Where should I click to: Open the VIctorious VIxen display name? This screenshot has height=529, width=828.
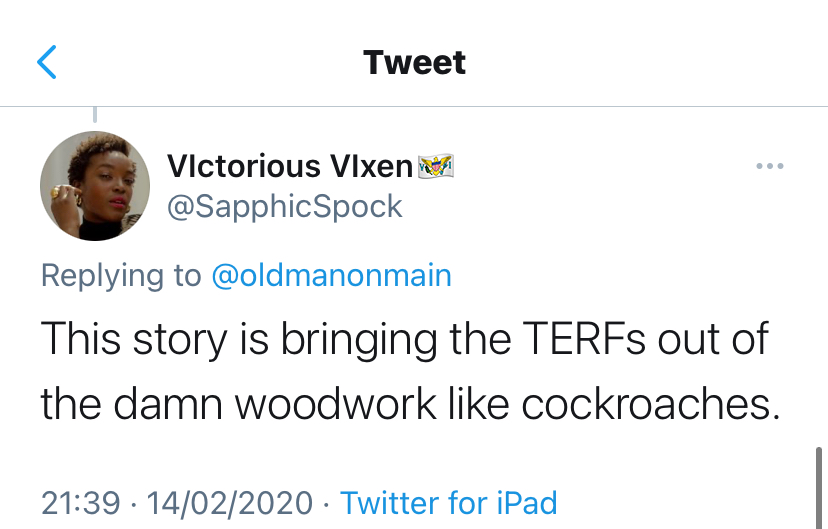pos(289,166)
